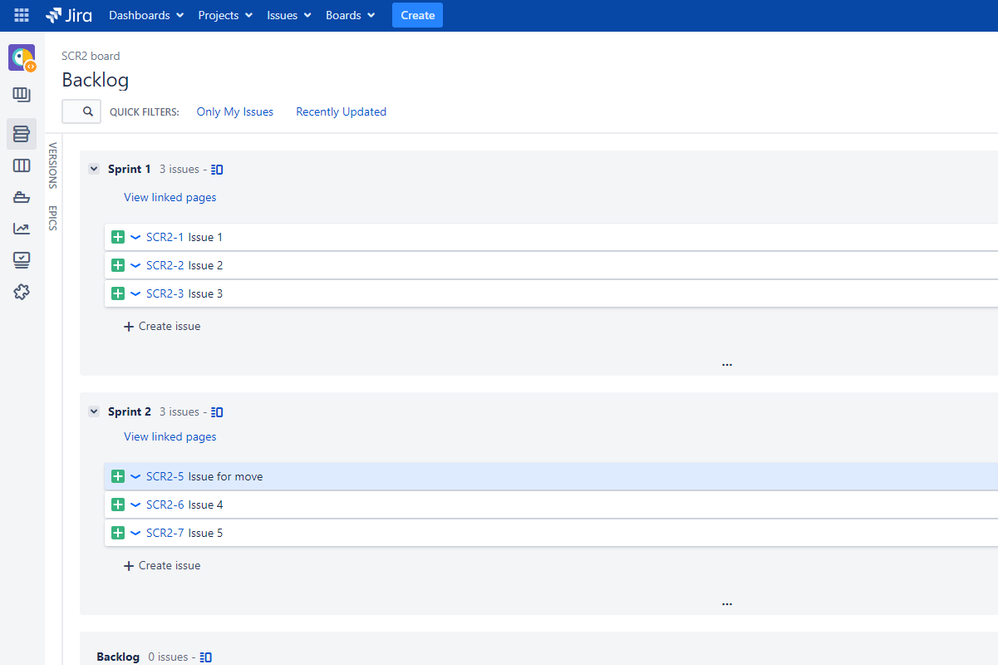Toggle the Only My Issues quick filter

(x=235, y=112)
